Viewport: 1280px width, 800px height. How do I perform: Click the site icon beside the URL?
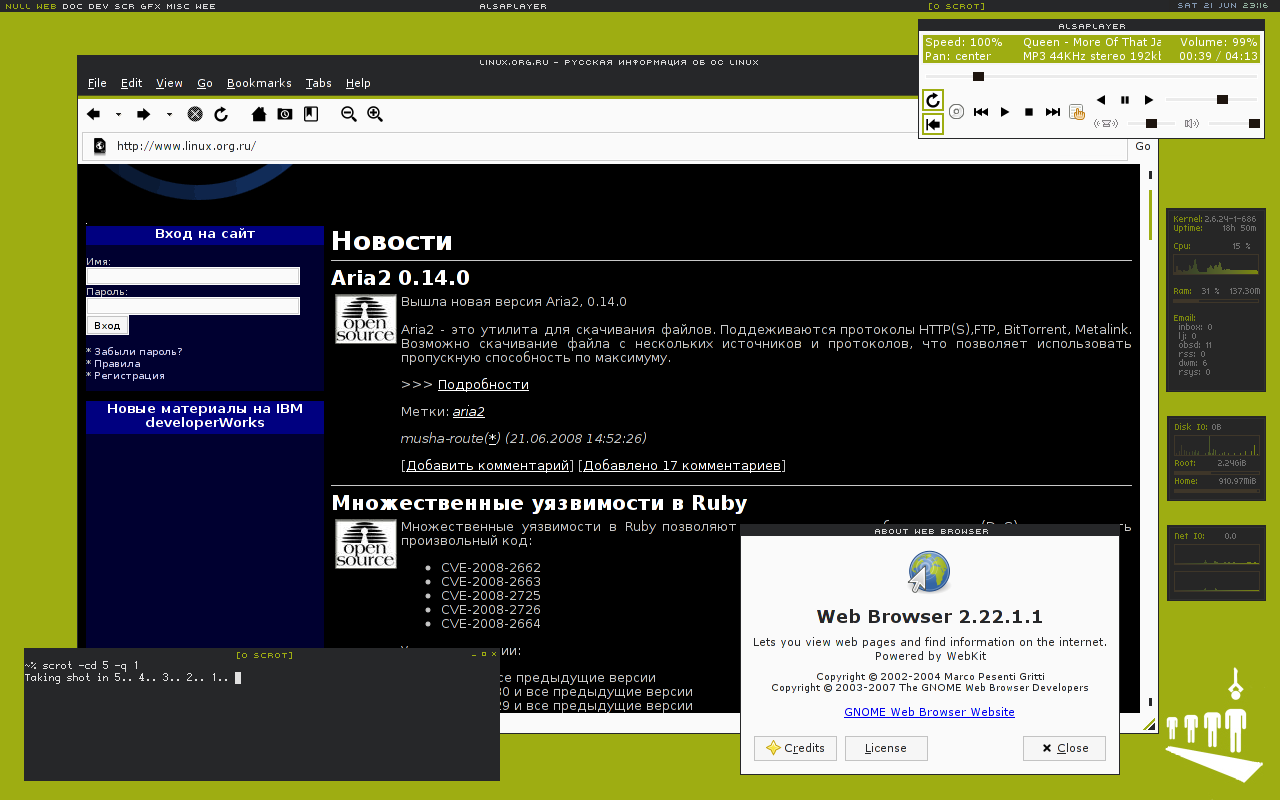tap(100, 146)
